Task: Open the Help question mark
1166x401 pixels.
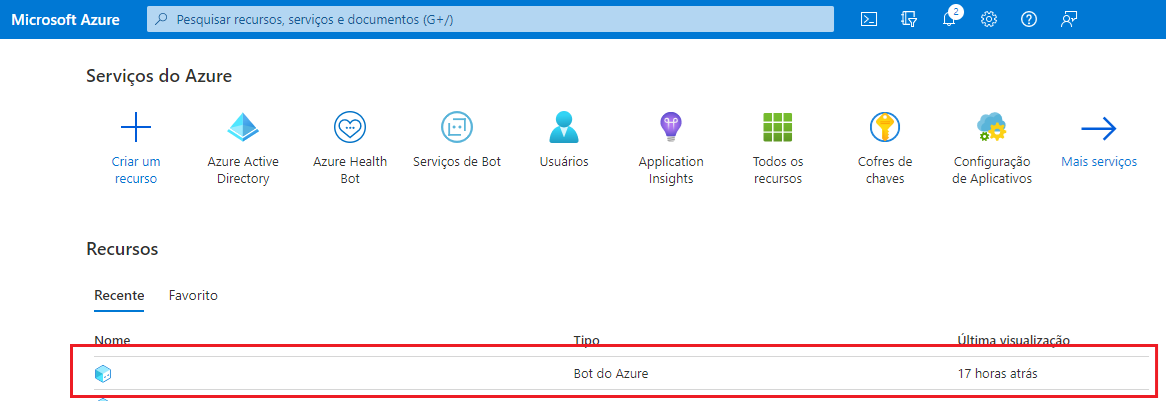Action: point(1028,20)
